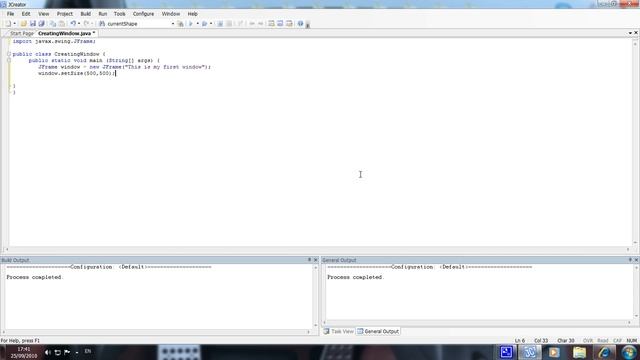Pin the Build Output panel
The height and width of the screenshot is (360, 640).
pyautogui.click(x=309, y=260)
